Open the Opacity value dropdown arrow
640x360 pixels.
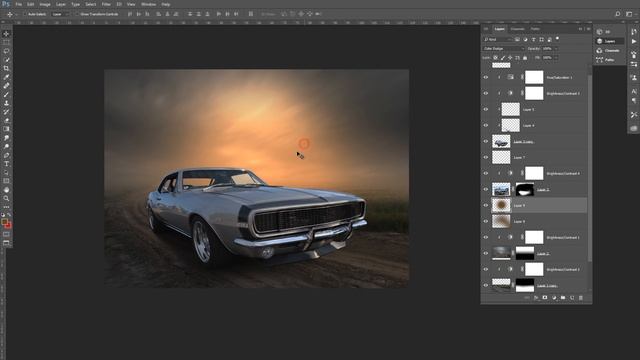(x=556, y=49)
